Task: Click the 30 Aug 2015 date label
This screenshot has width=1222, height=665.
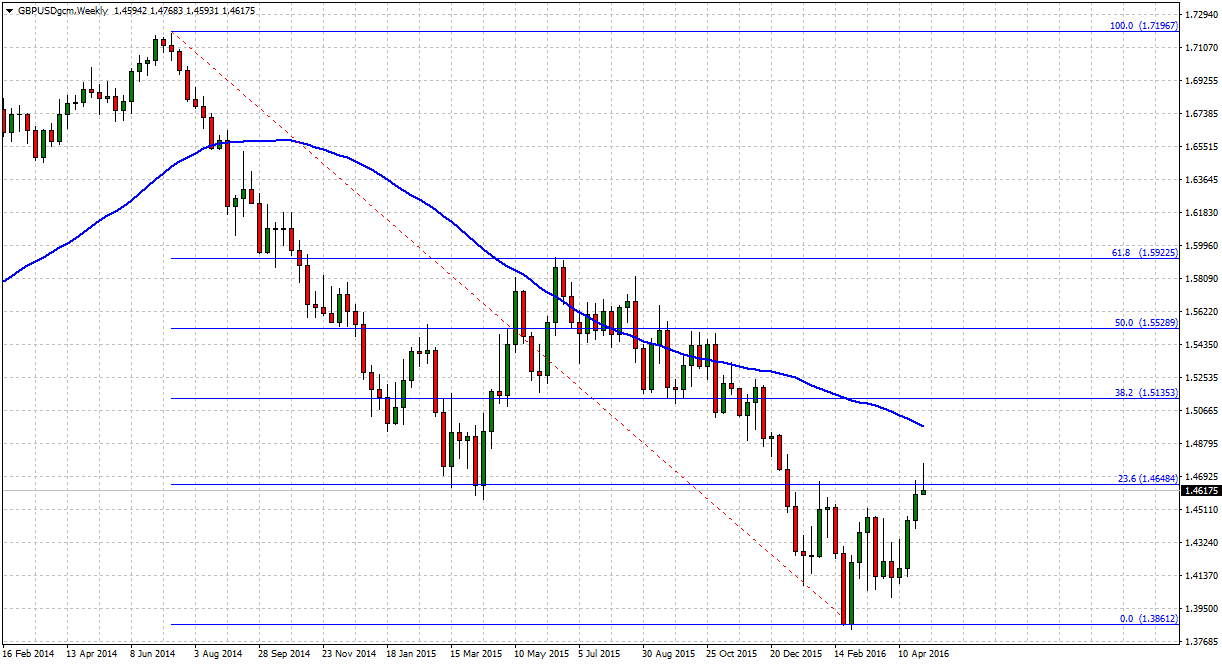Action: (x=668, y=653)
